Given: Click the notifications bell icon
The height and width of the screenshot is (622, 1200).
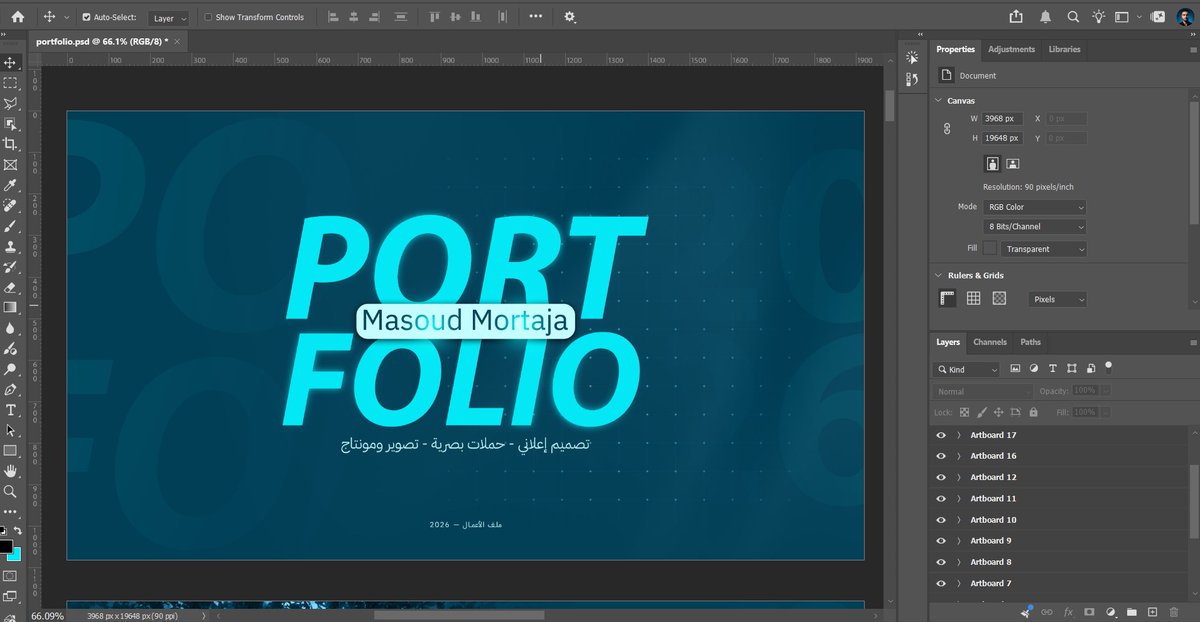Looking at the screenshot, I should click(x=1046, y=17).
